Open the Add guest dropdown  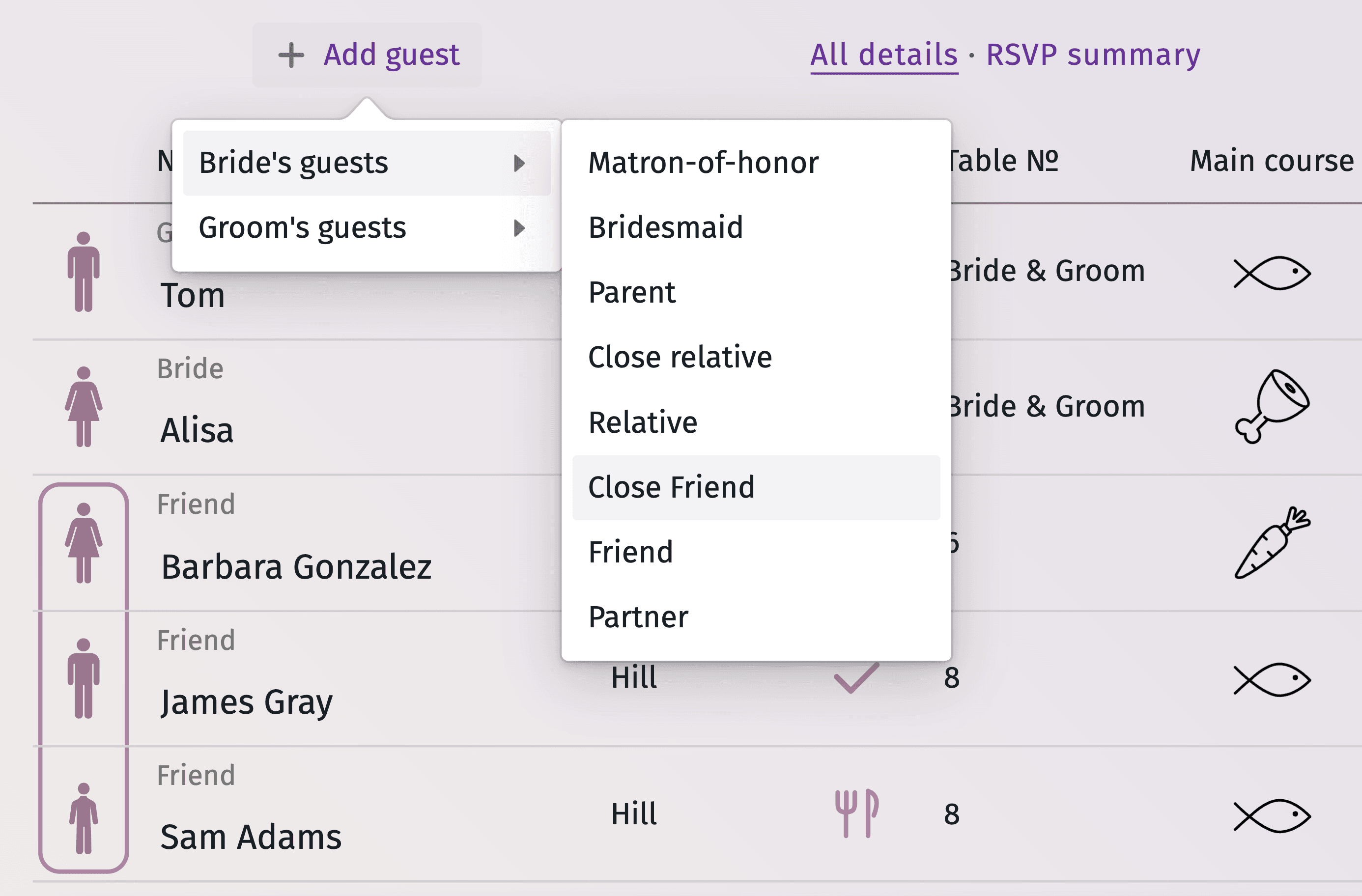tap(368, 56)
